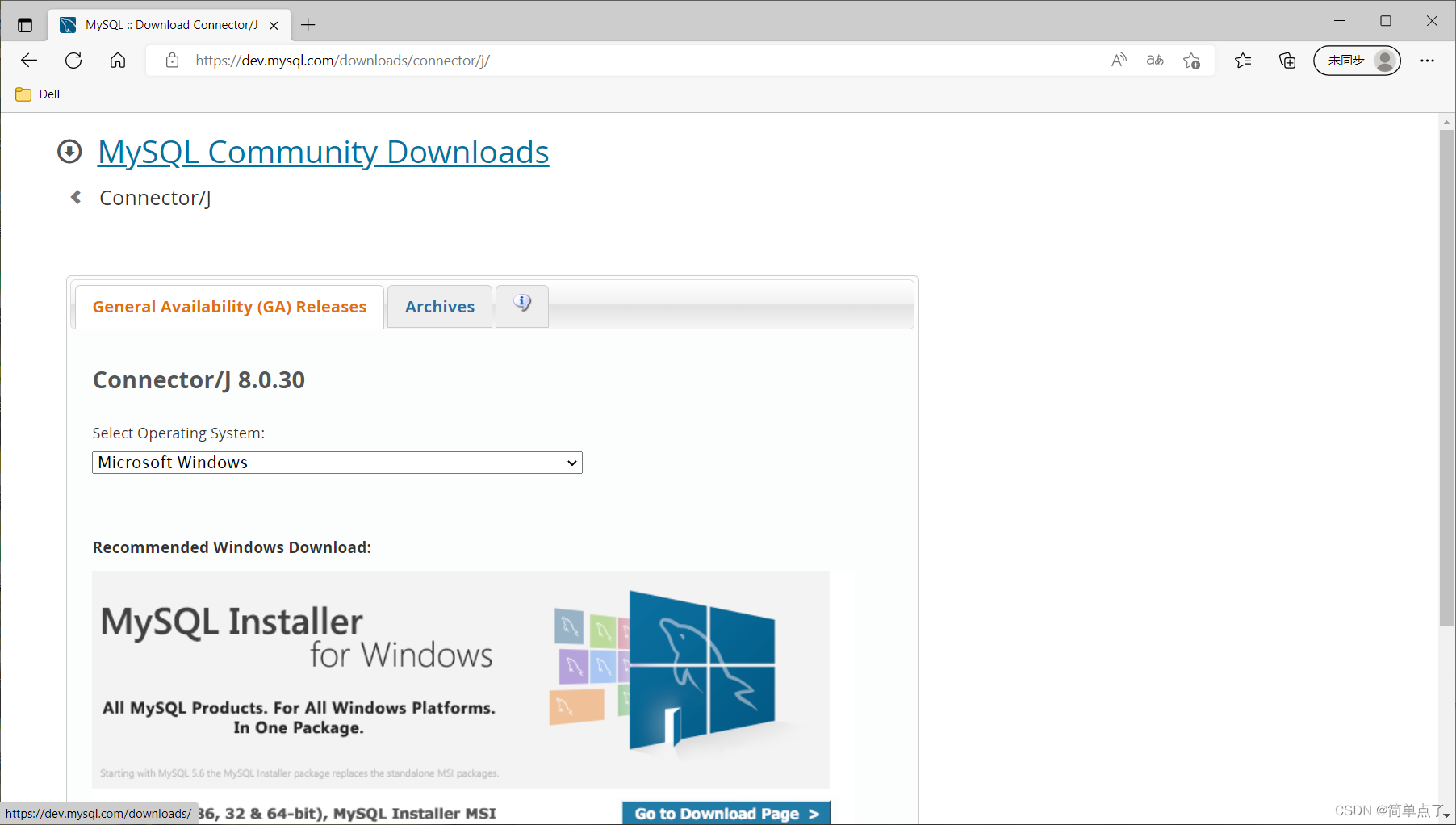The height and width of the screenshot is (825, 1456).
Task: Minimize the browser window
Action: point(1340,21)
